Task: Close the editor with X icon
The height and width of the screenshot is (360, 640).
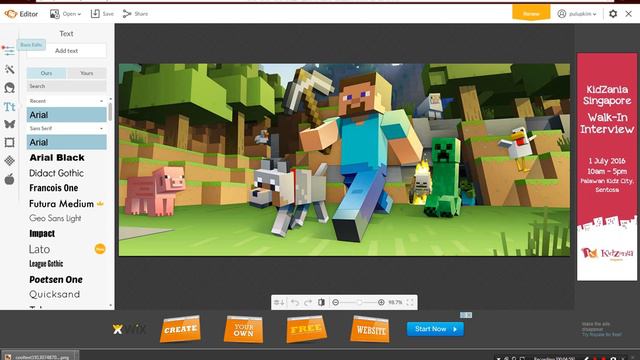Action: [x=629, y=14]
